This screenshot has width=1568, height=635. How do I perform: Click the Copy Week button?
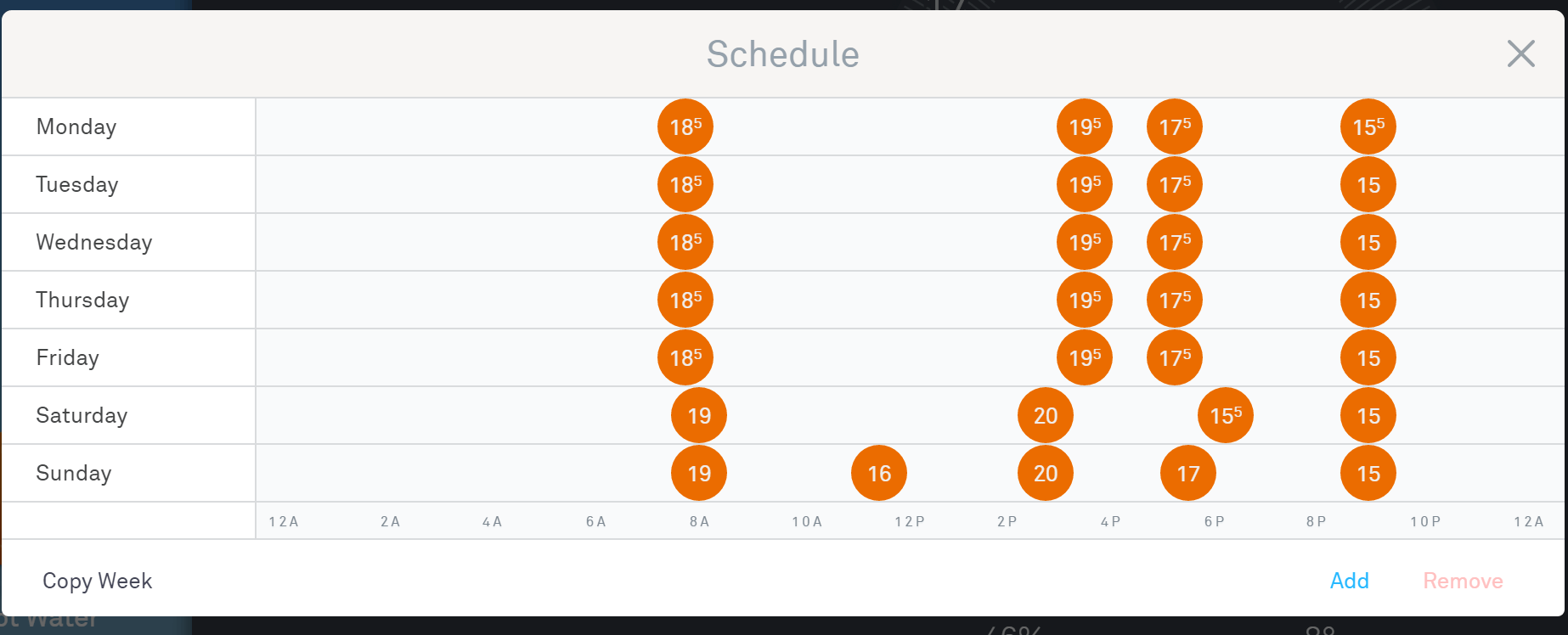point(97,581)
